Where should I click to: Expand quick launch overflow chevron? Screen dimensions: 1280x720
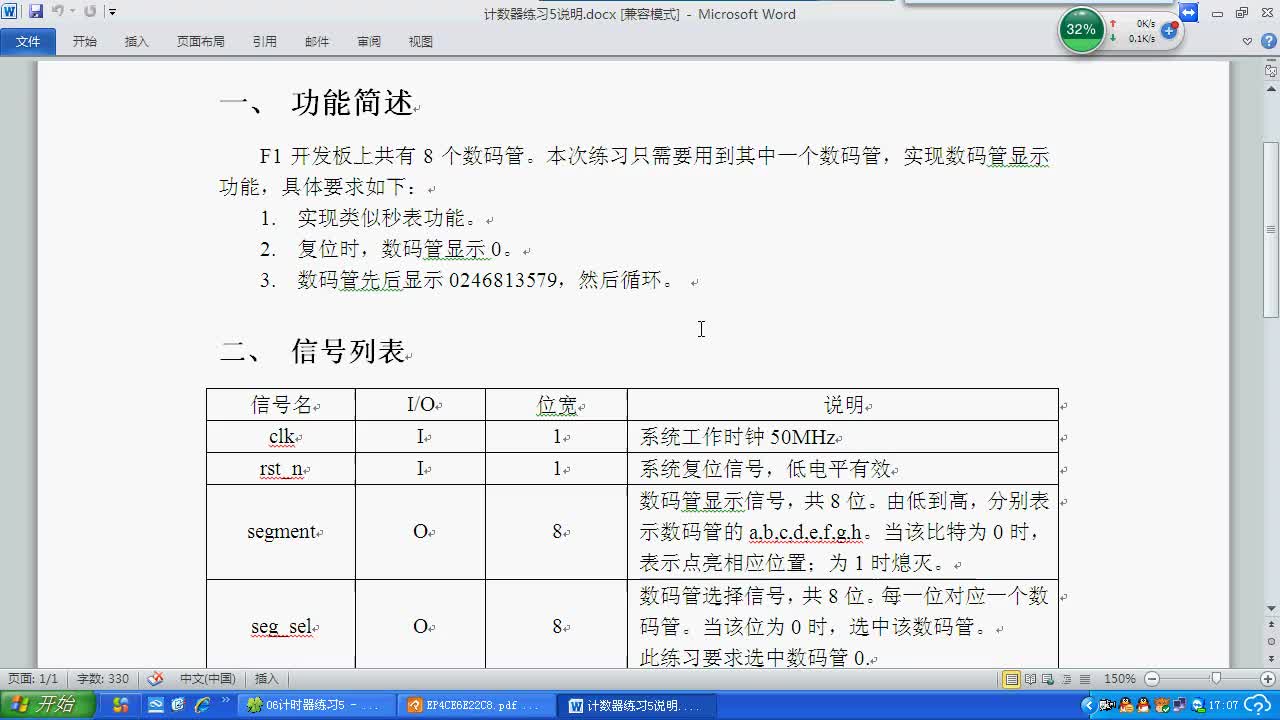(x=226, y=701)
